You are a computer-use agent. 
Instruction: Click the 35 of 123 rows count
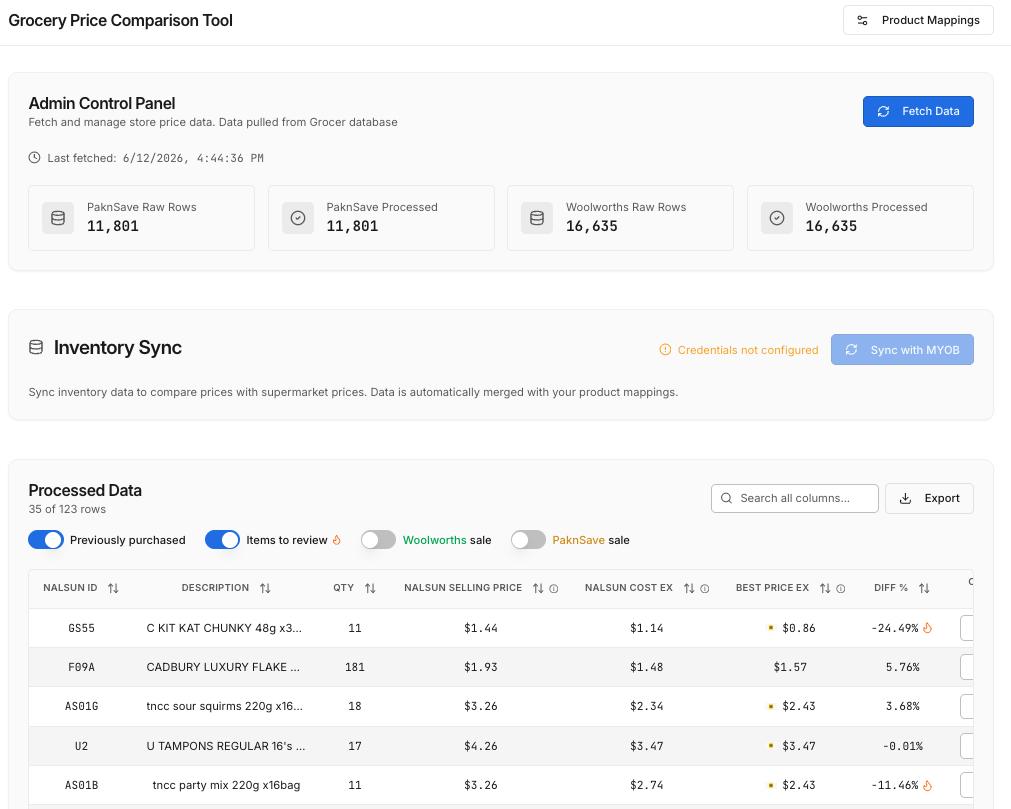coord(67,509)
